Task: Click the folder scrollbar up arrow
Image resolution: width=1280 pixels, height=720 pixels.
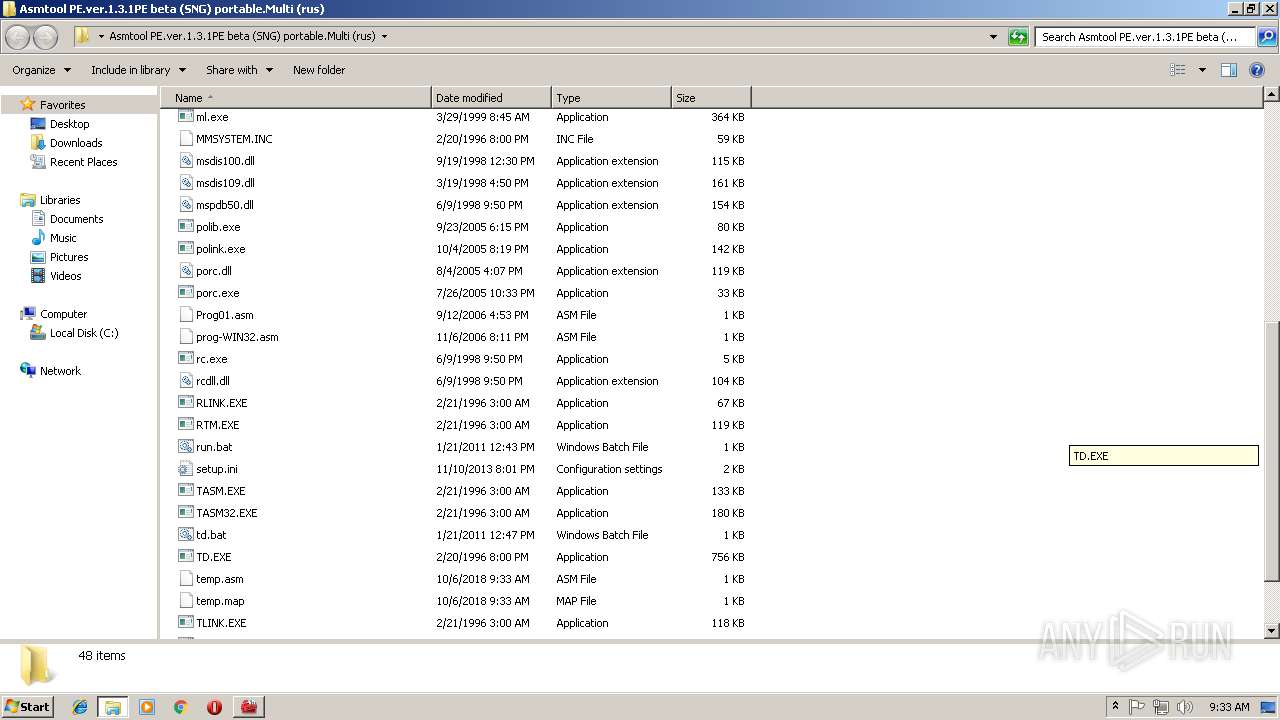Action: [x=1272, y=95]
